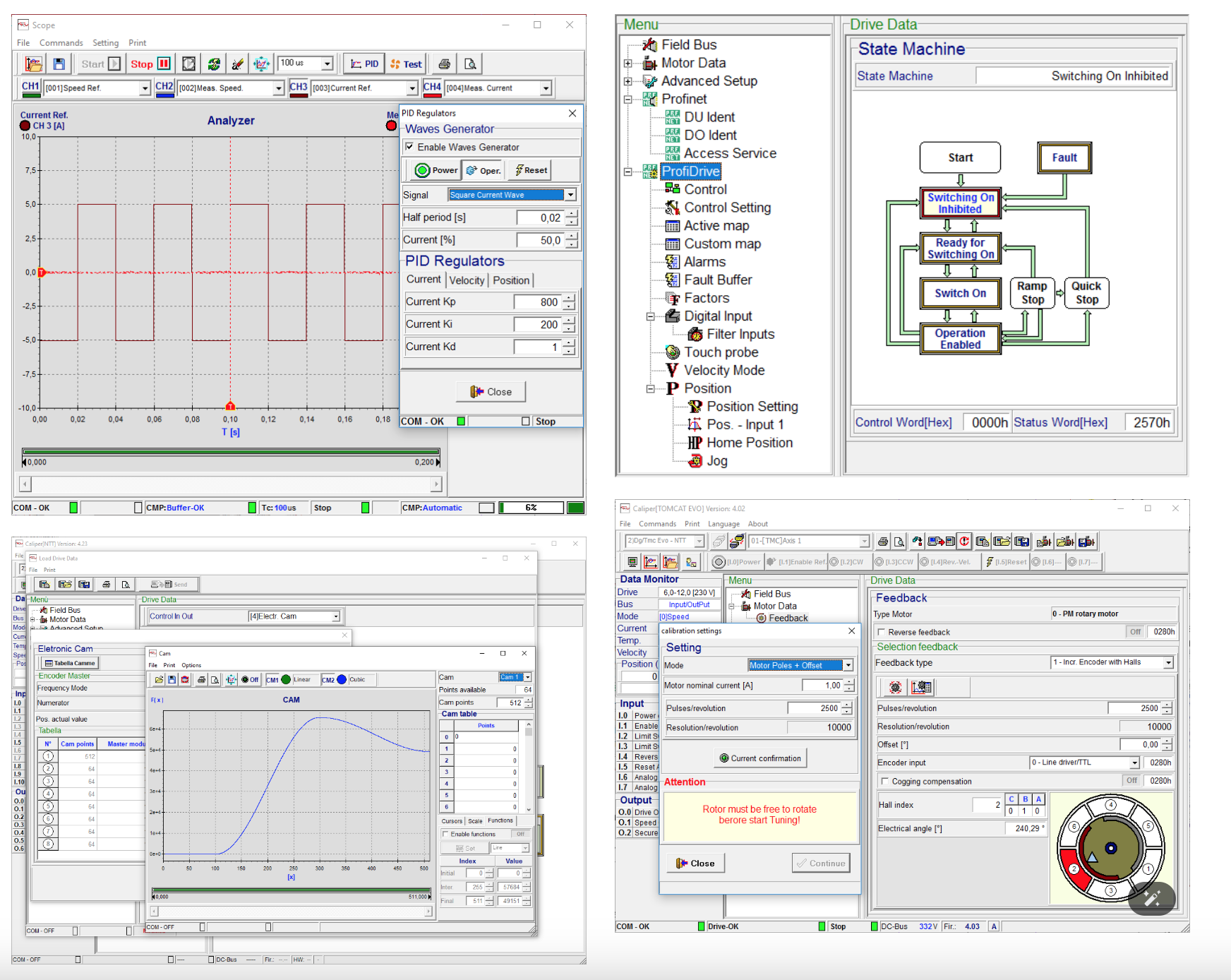This screenshot has height=980, width=1231.
Task: Open the CH1 Speed Ref. channel dropdown
Action: (x=145, y=88)
